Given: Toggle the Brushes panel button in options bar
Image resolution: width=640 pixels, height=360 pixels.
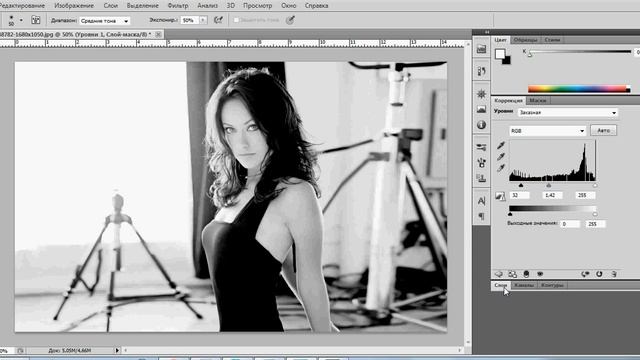Looking at the screenshot, I should 36,20.
